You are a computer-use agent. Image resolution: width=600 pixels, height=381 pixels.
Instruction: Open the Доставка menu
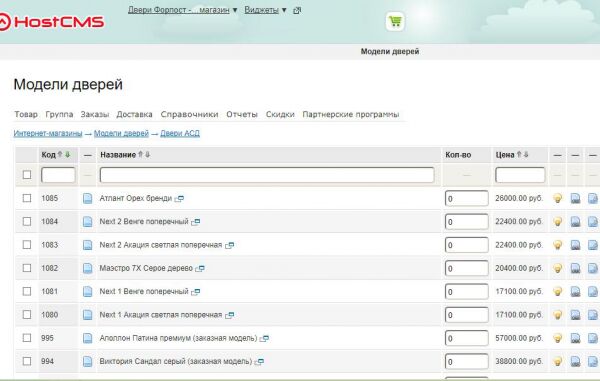[x=134, y=114]
